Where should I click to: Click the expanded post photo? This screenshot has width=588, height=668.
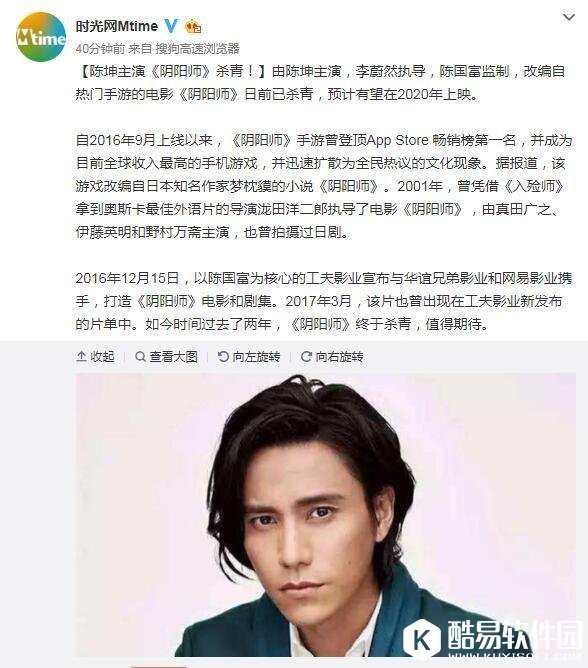(x=326, y=515)
